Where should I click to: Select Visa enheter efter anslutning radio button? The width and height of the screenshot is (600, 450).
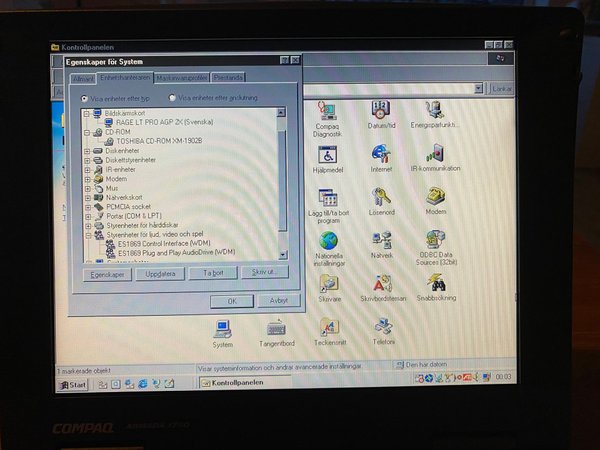coord(172,98)
